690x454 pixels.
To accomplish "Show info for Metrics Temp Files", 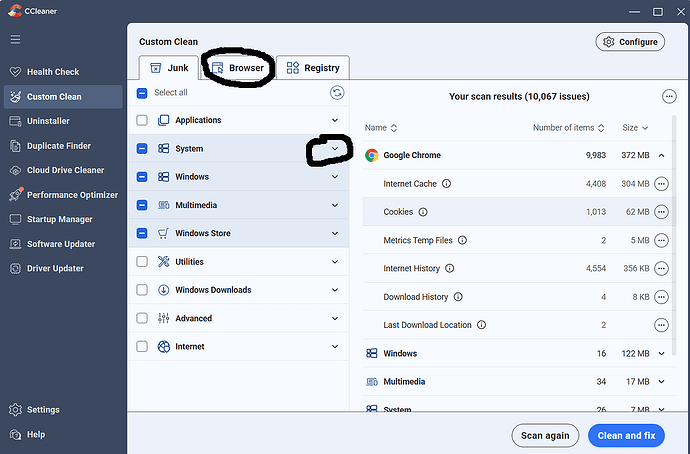I will tap(462, 240).
